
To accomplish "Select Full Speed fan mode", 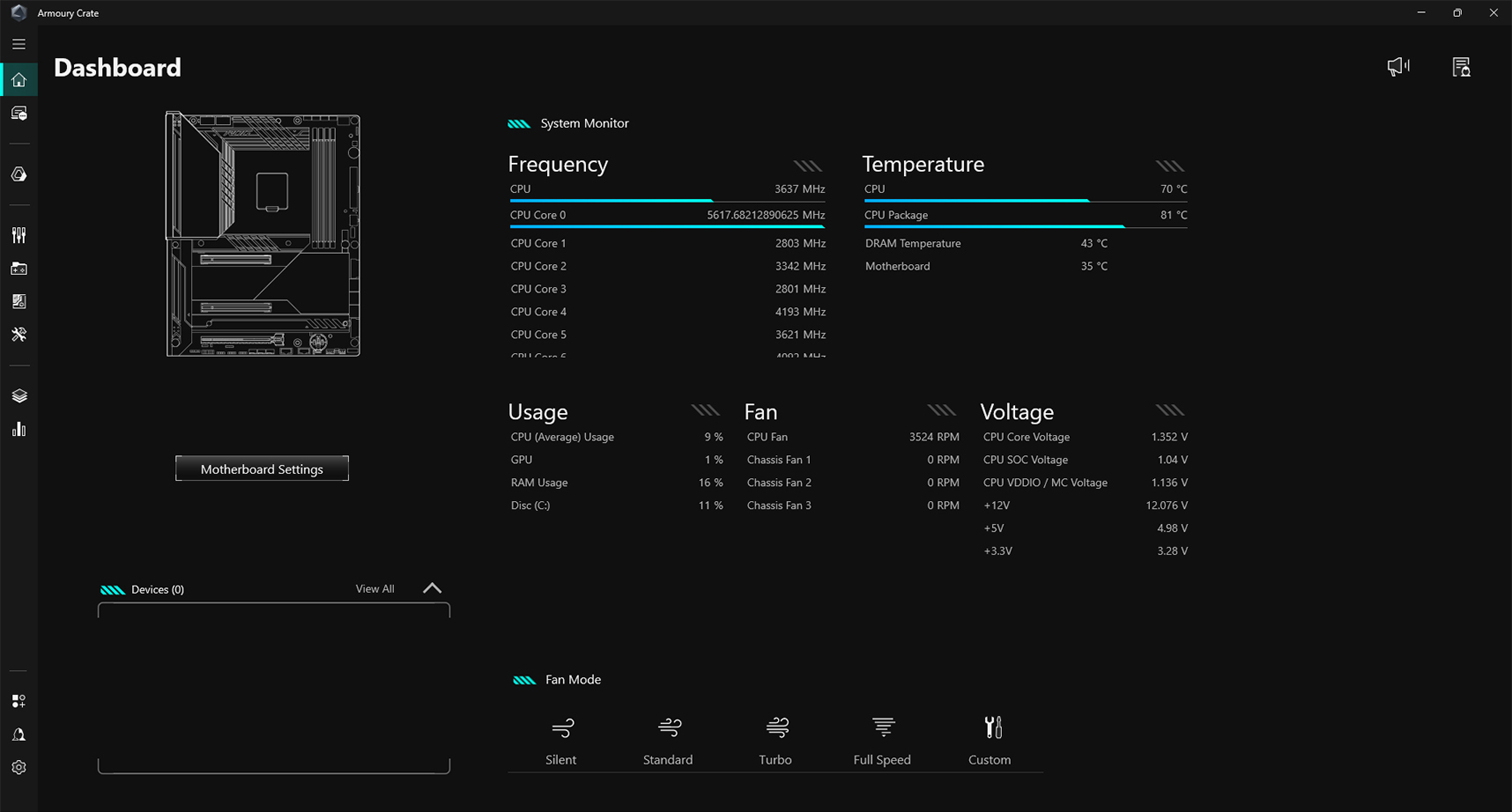I will pyautogui.click(x=882, y=742).
